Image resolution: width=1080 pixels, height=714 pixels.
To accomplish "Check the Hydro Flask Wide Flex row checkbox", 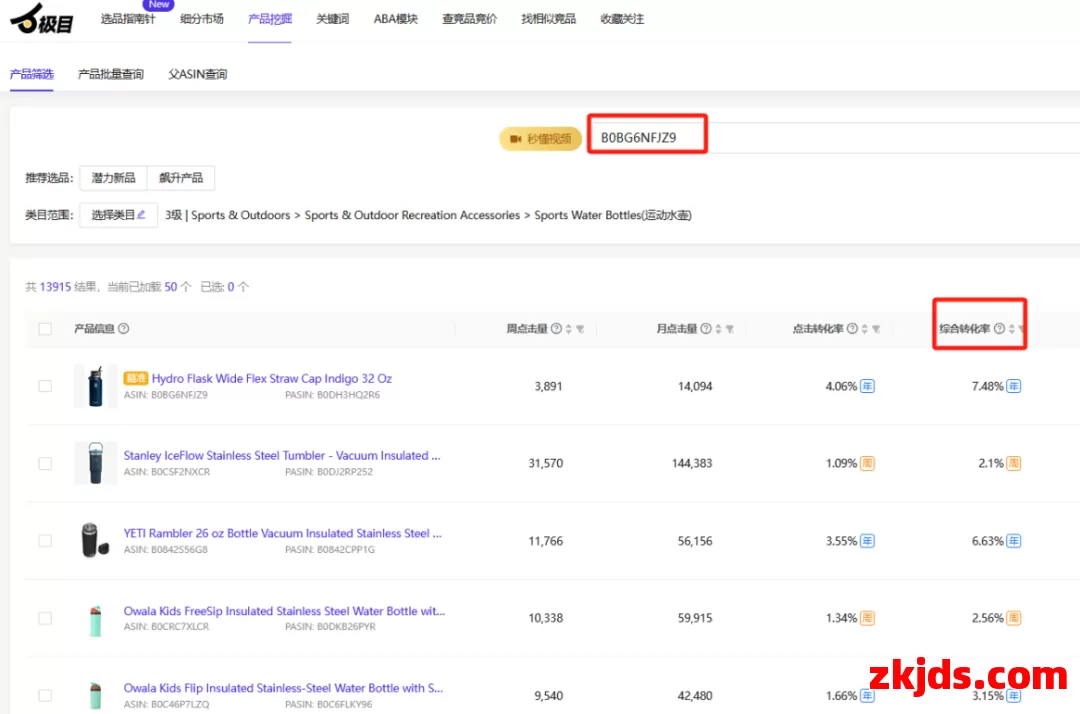I will click(45, 386).
